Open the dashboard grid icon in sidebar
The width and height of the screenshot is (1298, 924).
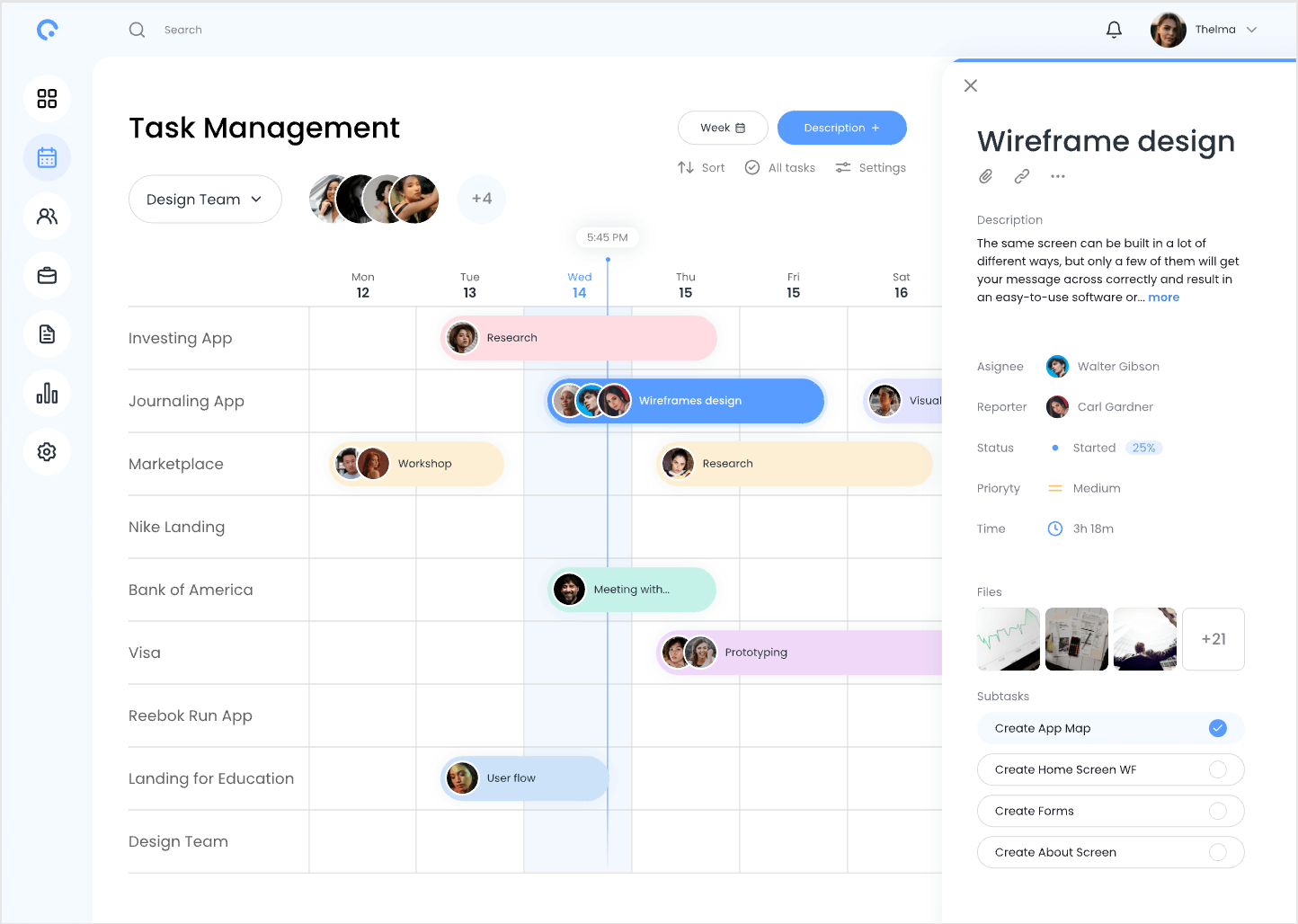(x=47, y=99)
